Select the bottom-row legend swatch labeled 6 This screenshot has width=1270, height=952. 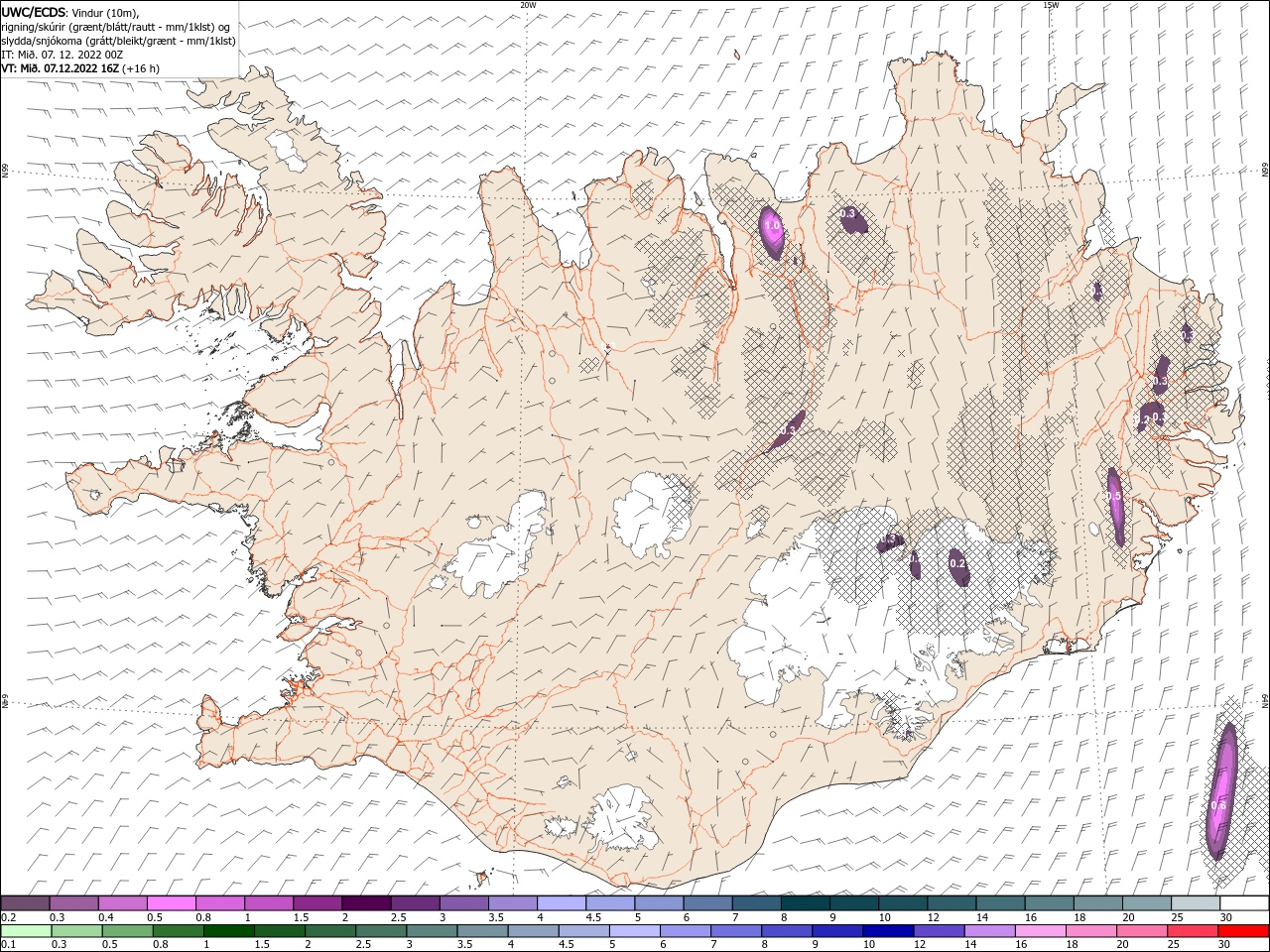[x=685, y=931]
